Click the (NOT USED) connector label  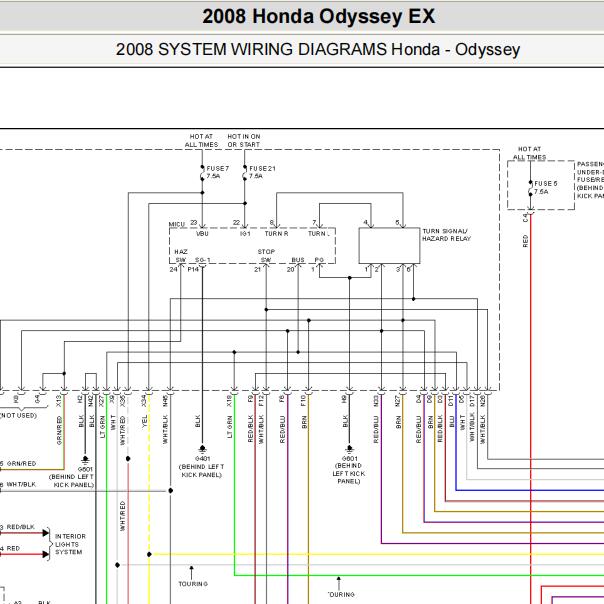coord(18,415)
